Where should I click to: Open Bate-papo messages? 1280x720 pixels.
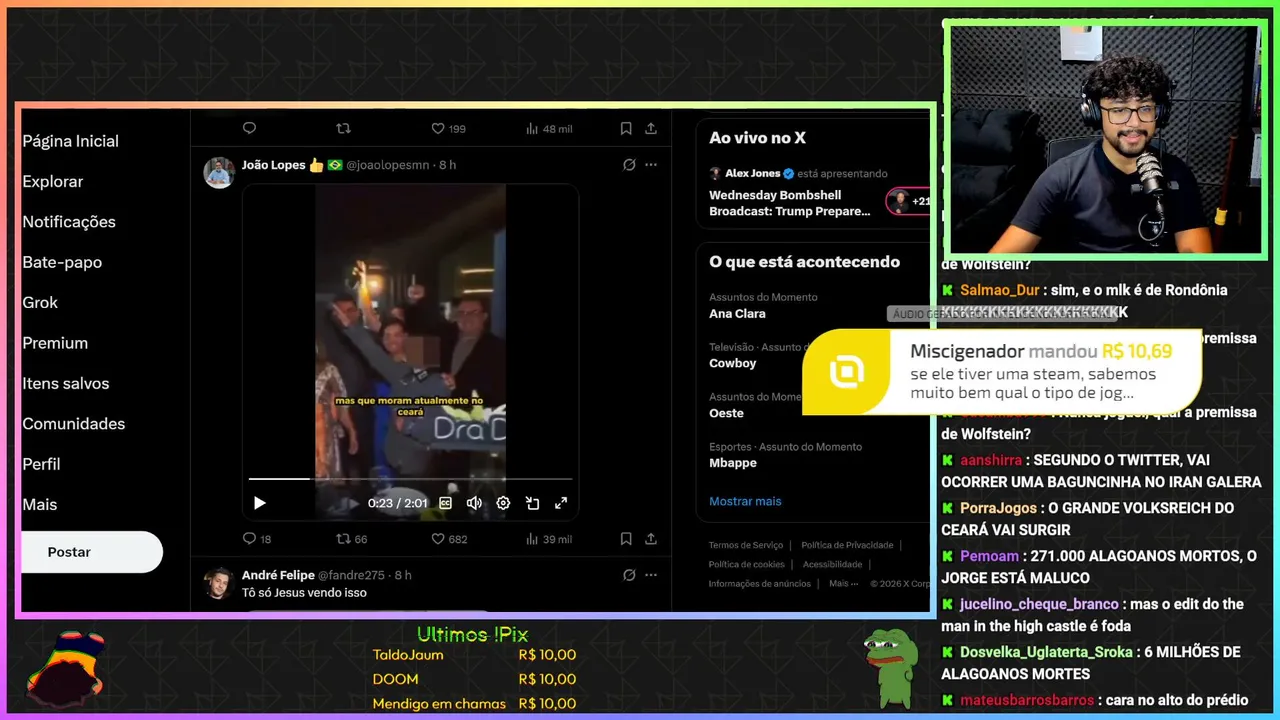(x=62, y=262)
